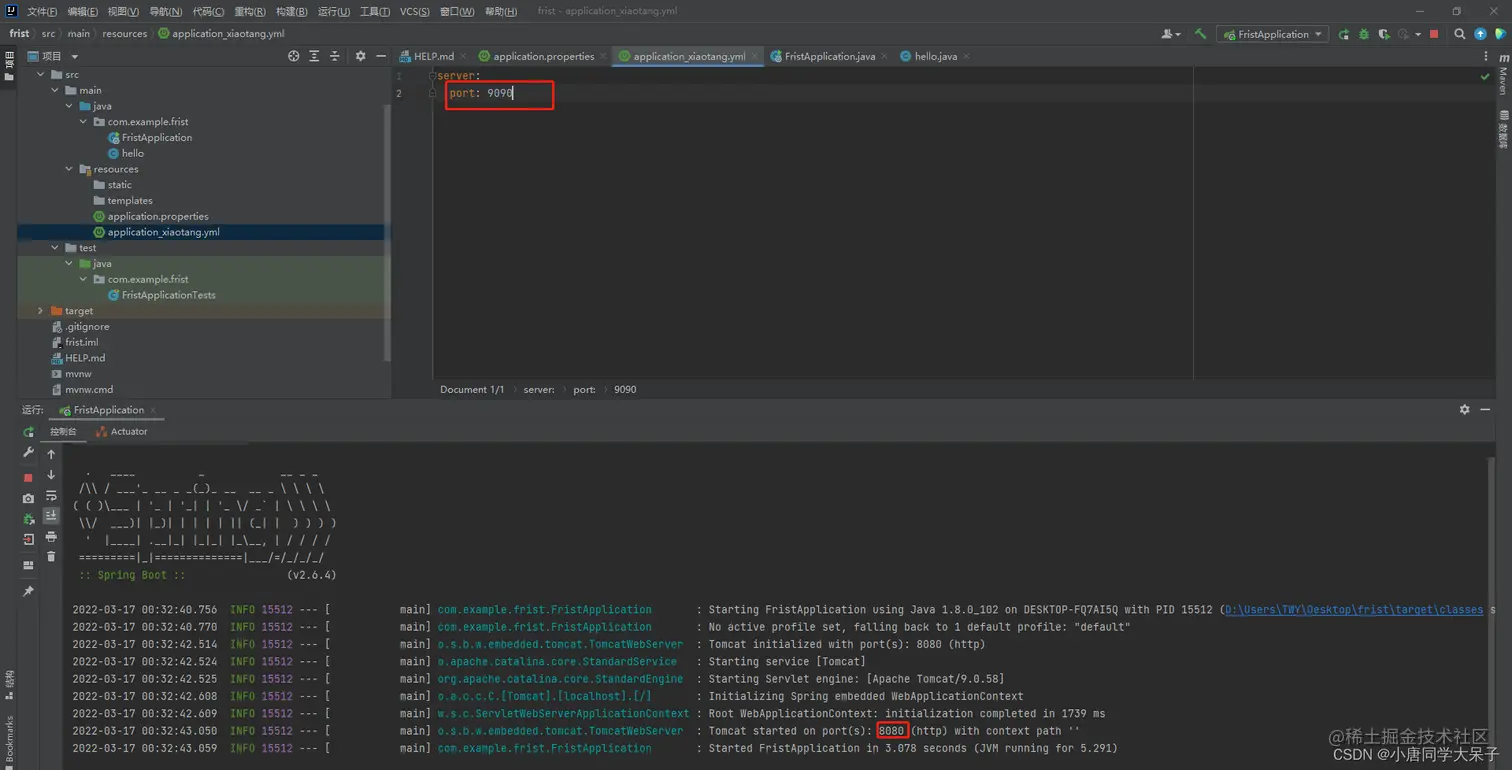Toggle the Bookmarks tool window
This screenshot has width=1512, height=770.
click(9, 741)
